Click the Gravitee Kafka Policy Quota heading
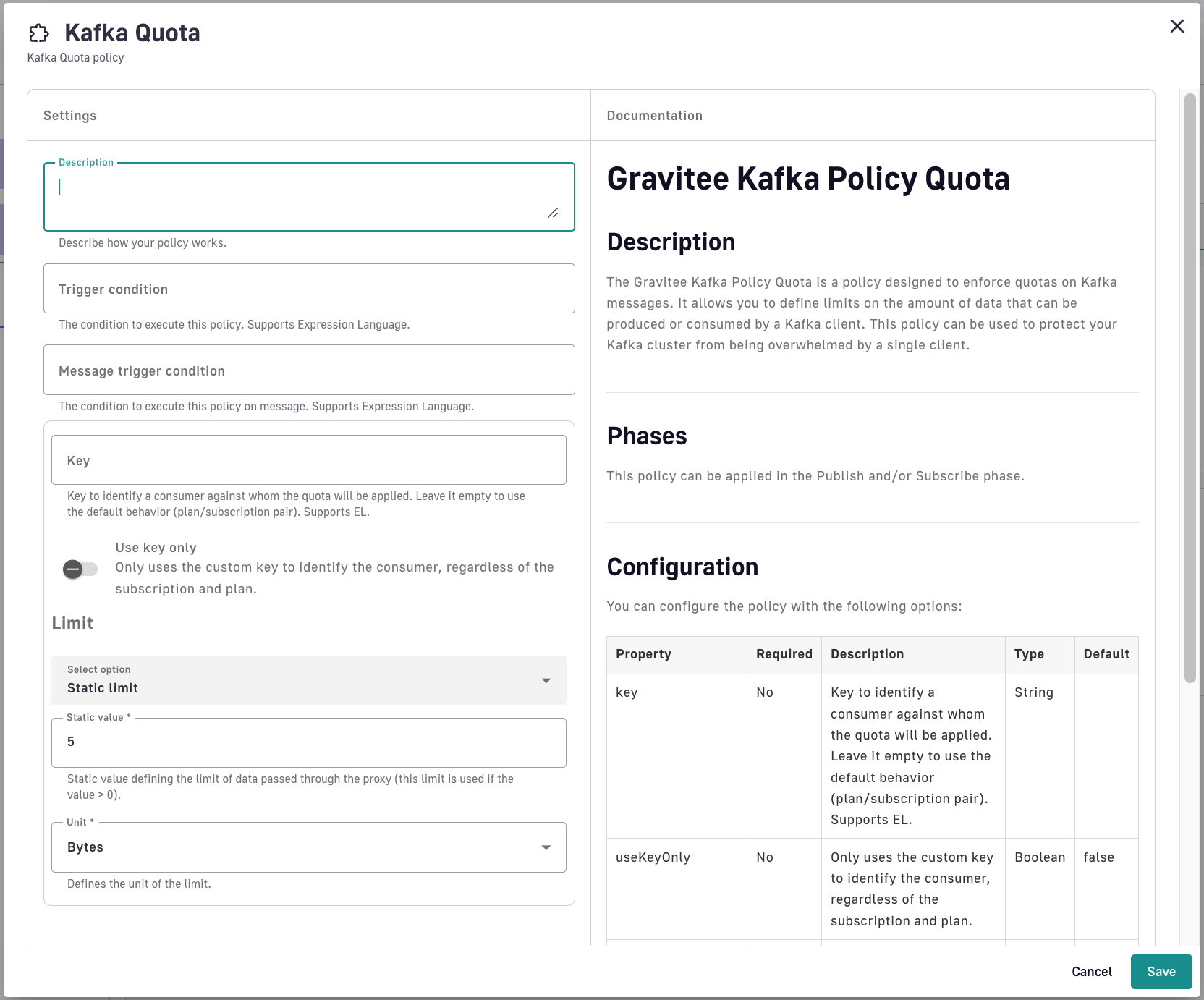The width and height of the screenshot is (1204, 1000). [807, 179]
